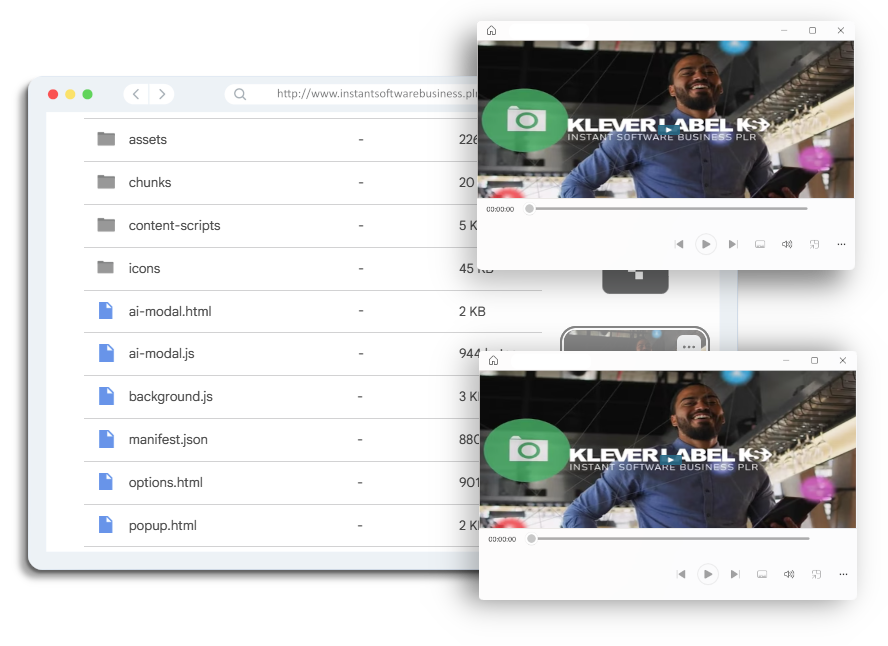This screenshot has height=646, width=888.
Task: Open the assets folder
Action: [147, 140]
